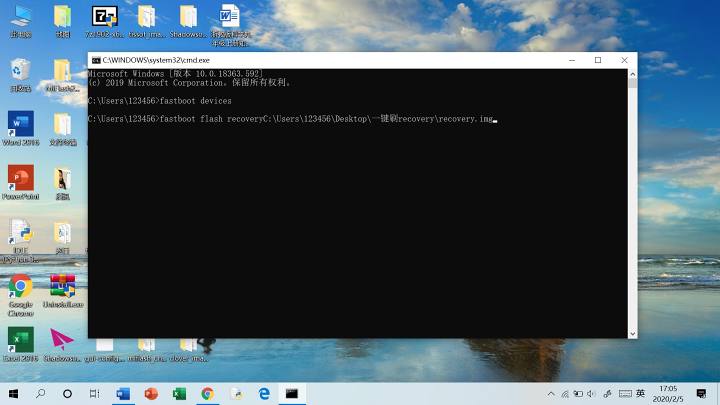Toggle the input language indicator 英
This screenshot has width=720, height=405.
click(x=640, y=394)
